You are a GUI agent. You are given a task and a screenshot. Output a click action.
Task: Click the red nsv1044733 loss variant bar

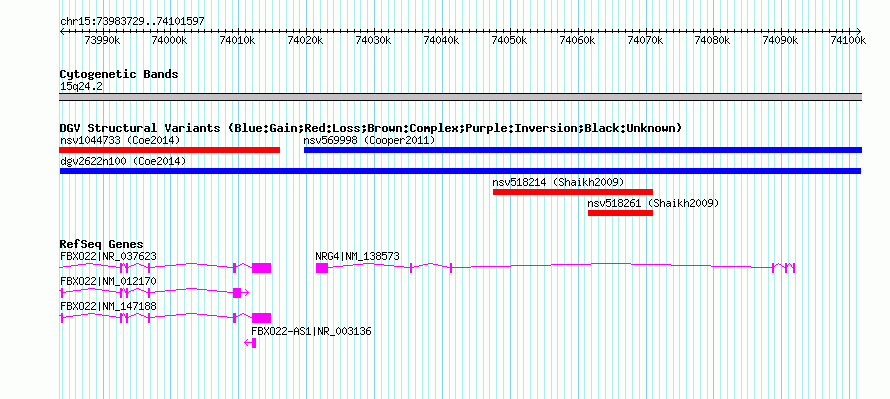click(x=170, y=150)
